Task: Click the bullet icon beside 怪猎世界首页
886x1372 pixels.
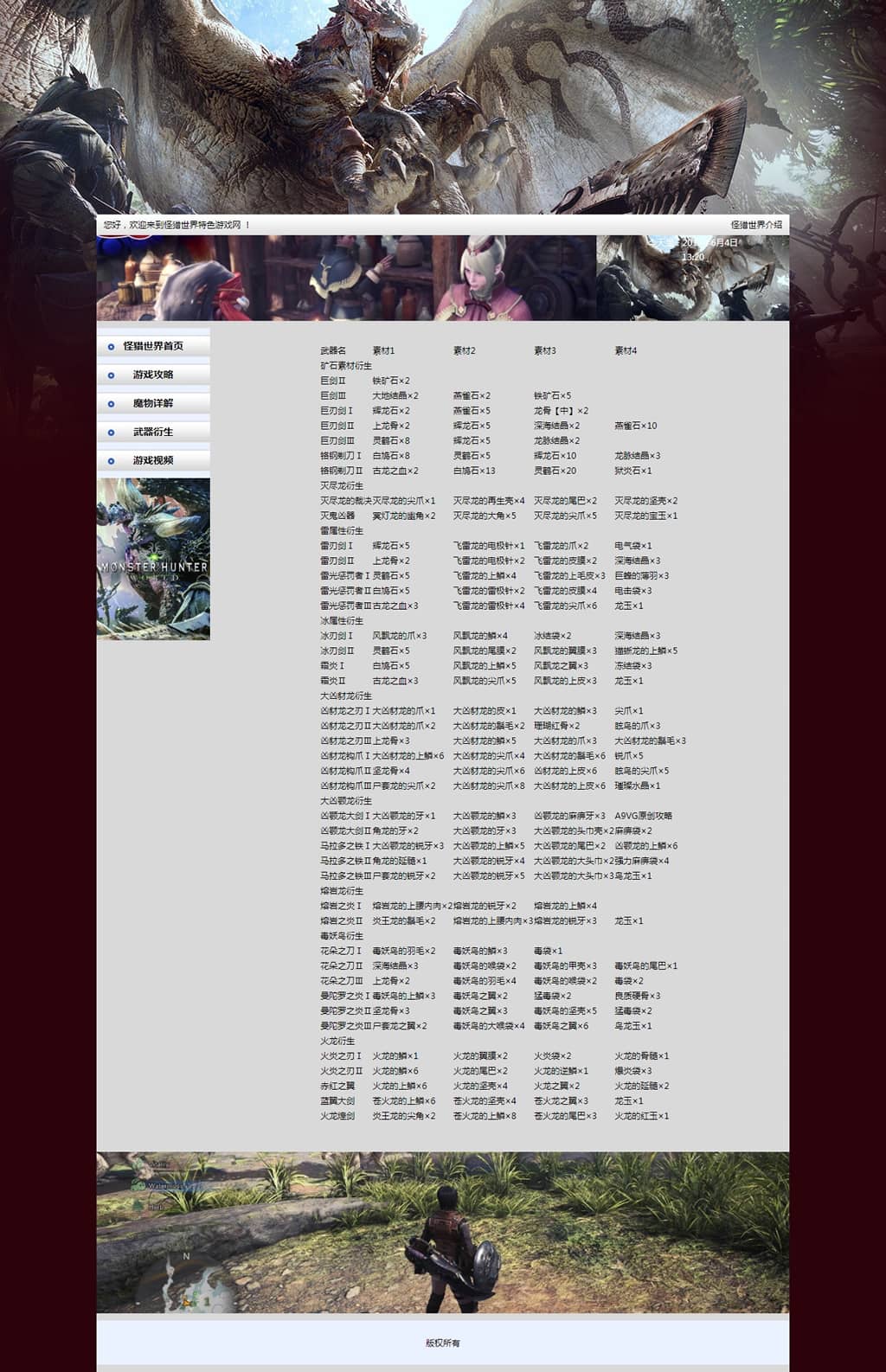Action: coord(111,347)
